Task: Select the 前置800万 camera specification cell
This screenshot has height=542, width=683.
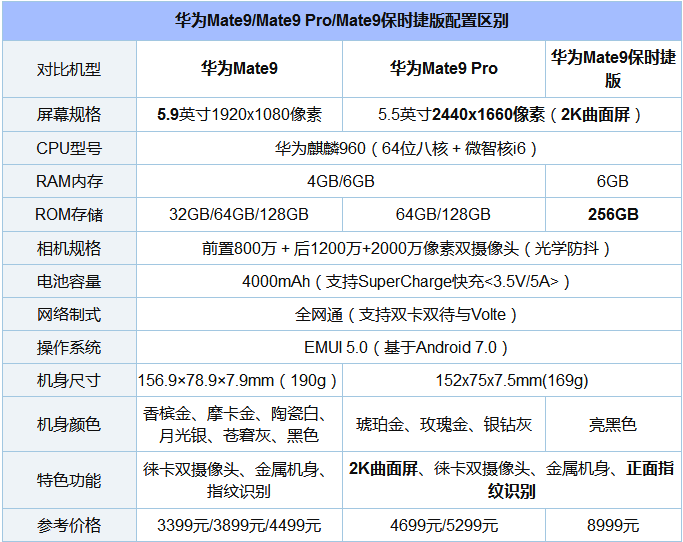Action: pyautogui.click(x=409, y=248)
